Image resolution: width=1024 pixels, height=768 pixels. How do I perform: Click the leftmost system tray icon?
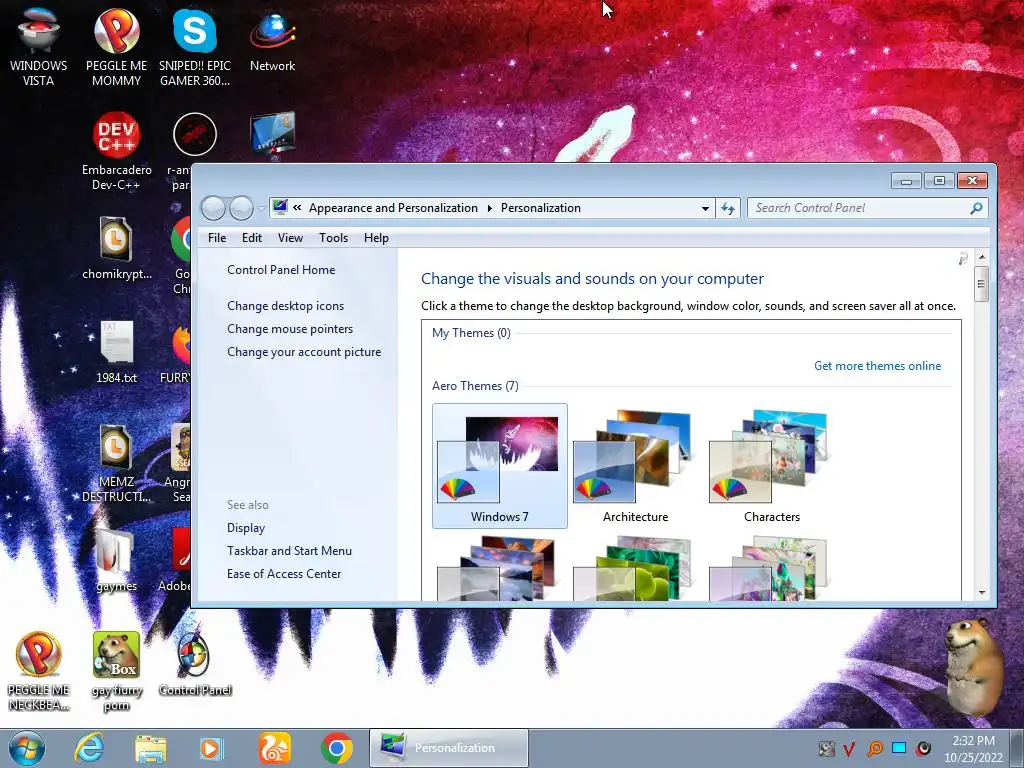pos(826,748)
